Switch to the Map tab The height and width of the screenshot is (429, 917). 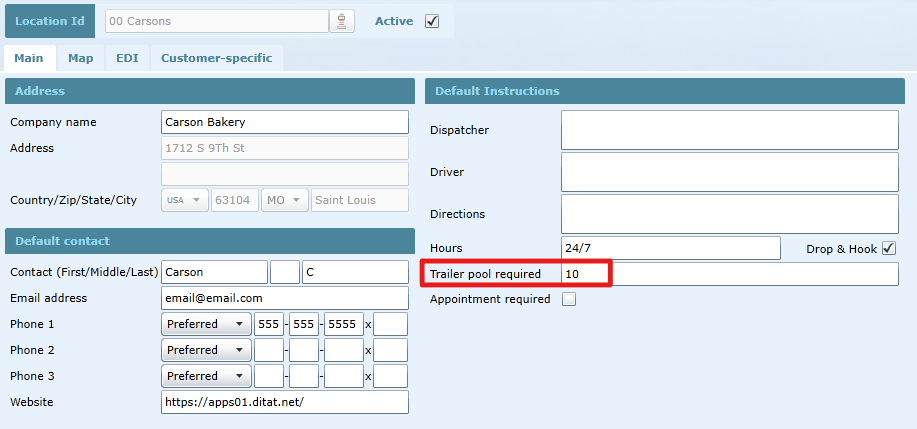coord(81,58)
